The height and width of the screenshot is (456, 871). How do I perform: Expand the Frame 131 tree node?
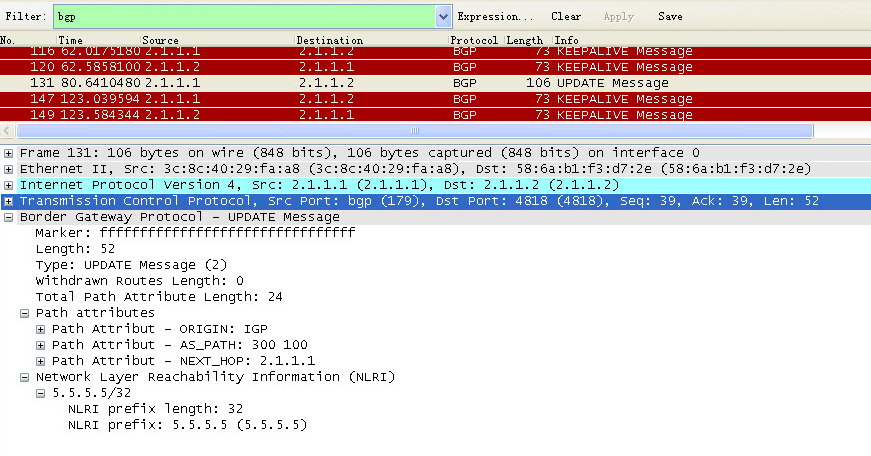pos(8,153)
